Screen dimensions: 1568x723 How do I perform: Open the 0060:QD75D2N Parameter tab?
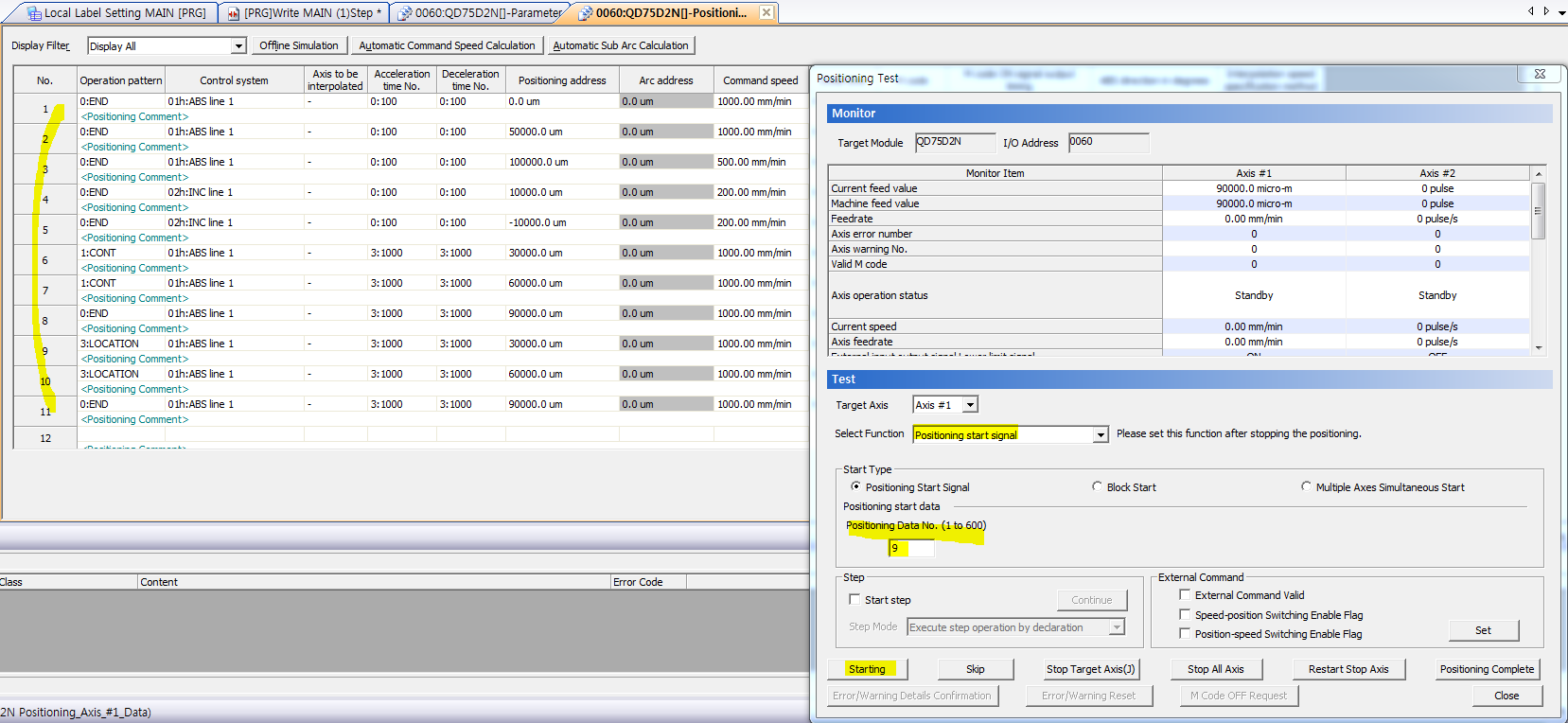480,12
